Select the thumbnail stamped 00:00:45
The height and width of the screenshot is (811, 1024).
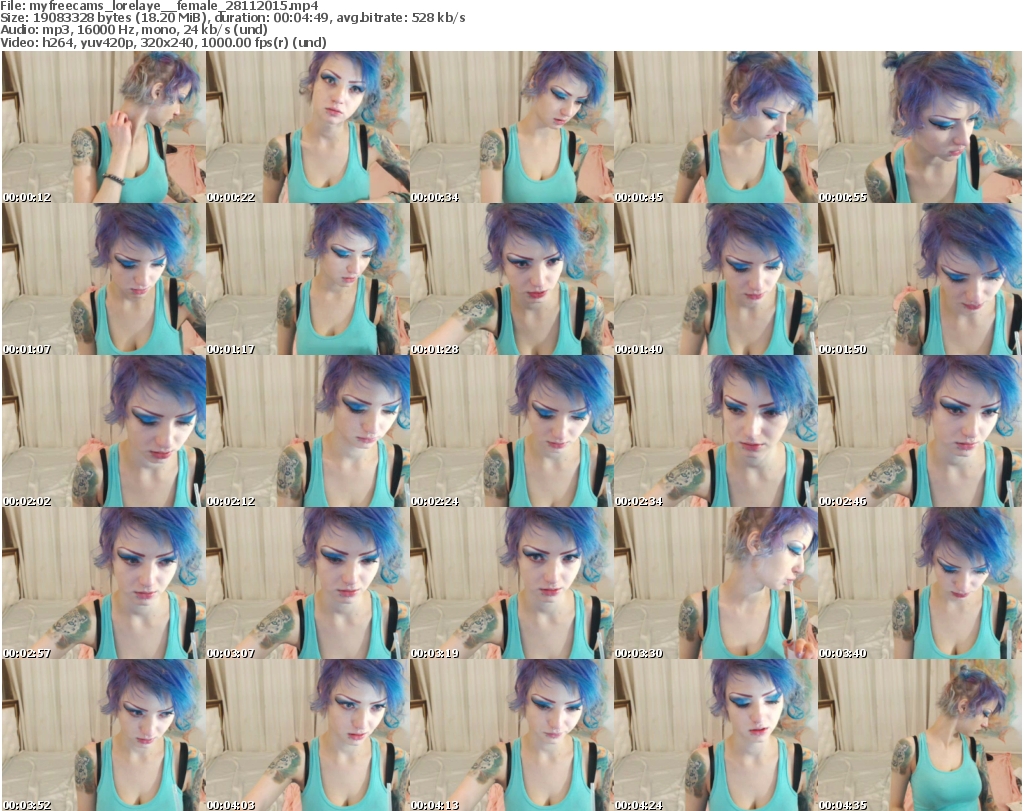click(716, 127)
